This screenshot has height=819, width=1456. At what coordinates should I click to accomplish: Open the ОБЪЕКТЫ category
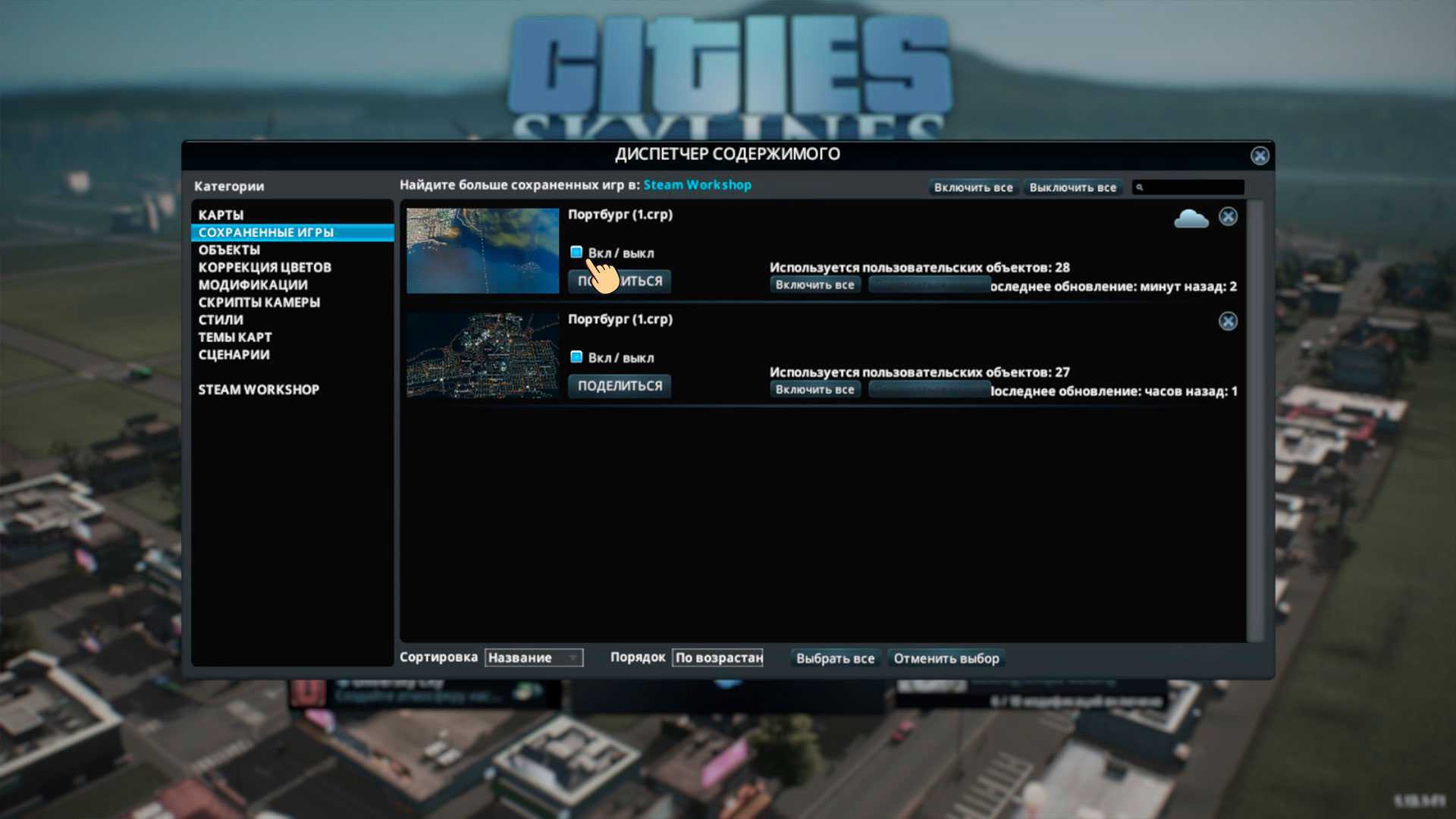point(229,250)
